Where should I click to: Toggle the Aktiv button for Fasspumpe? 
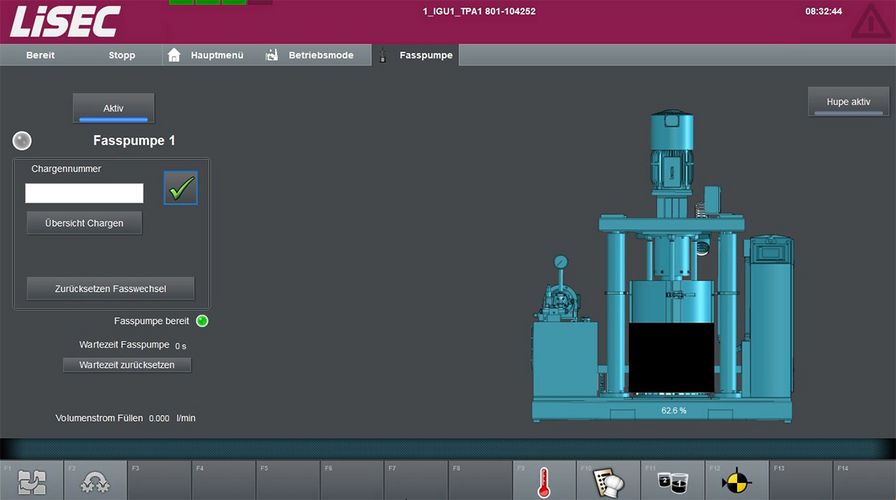pos(113,108)
